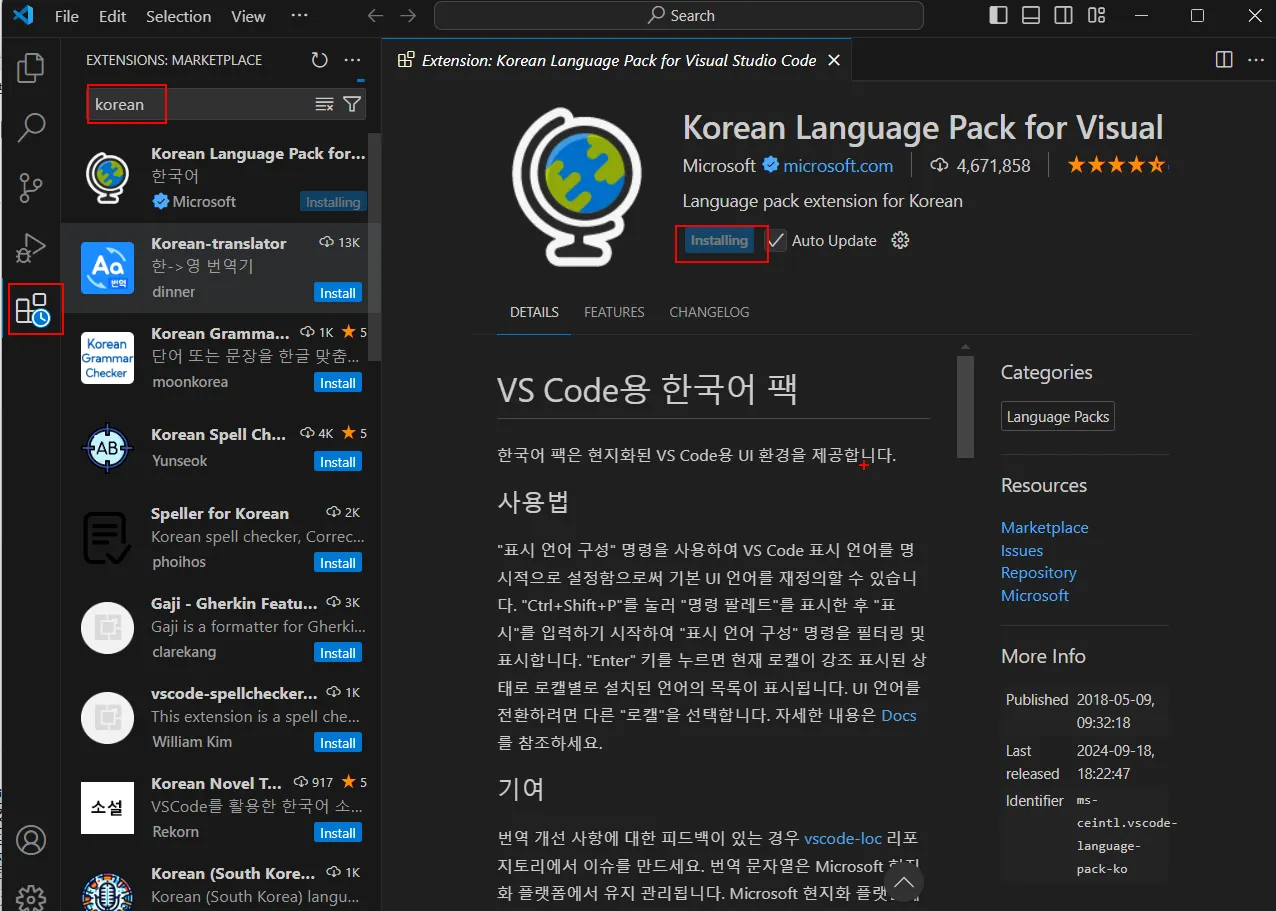
Task: Refresh the extensions marketplace list
Action: click(319, 60)
